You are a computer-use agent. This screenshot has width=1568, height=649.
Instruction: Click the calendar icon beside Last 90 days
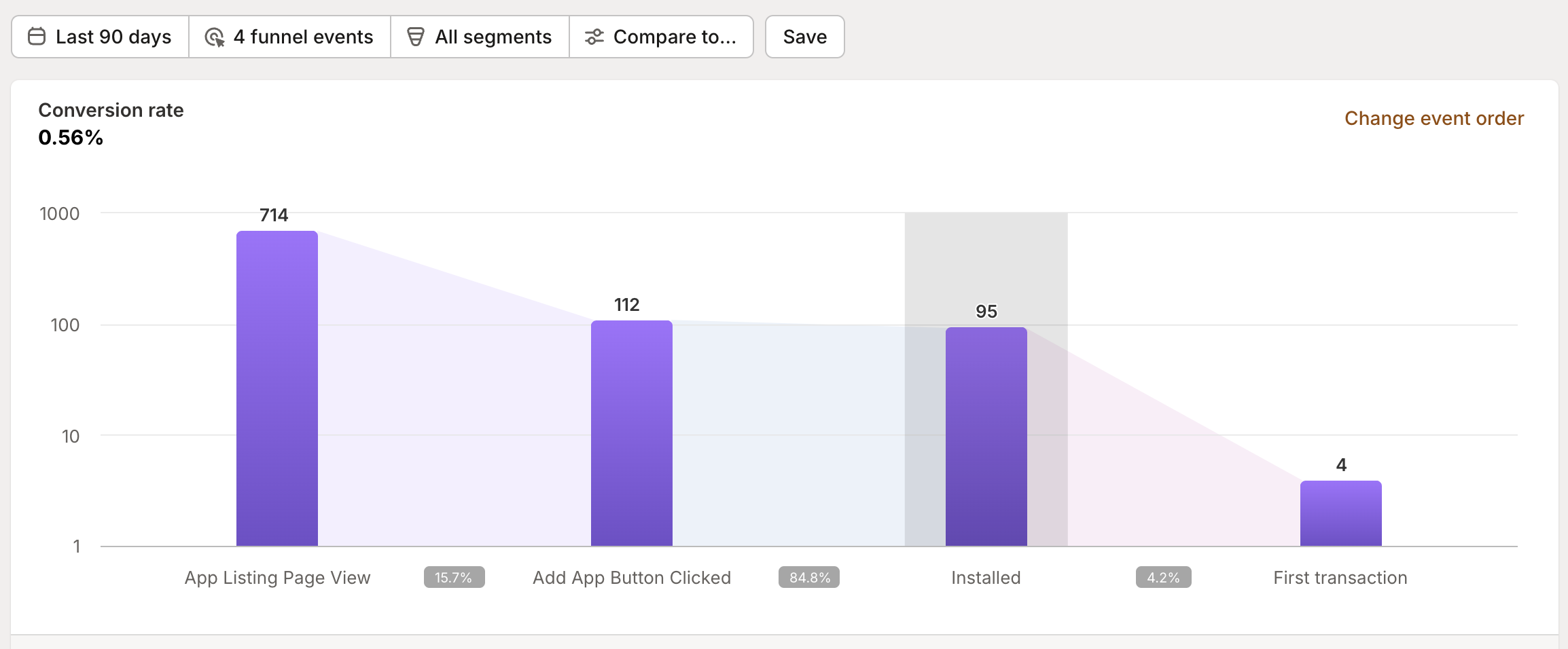37,37
